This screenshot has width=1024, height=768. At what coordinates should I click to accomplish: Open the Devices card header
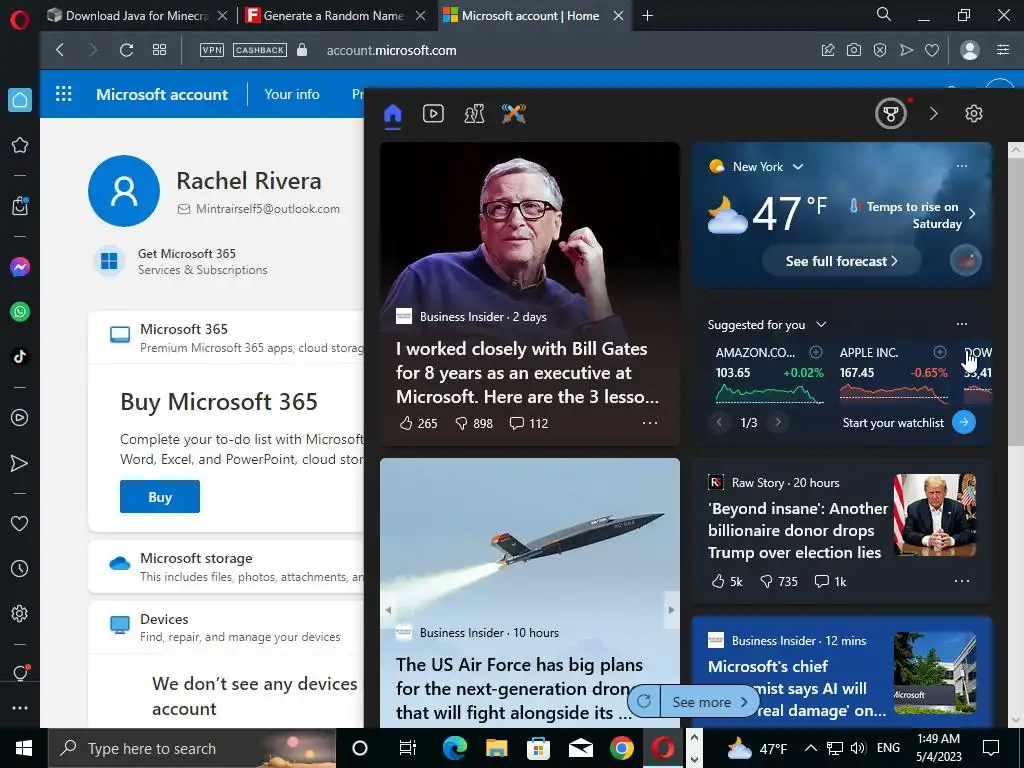coord(226,627)
